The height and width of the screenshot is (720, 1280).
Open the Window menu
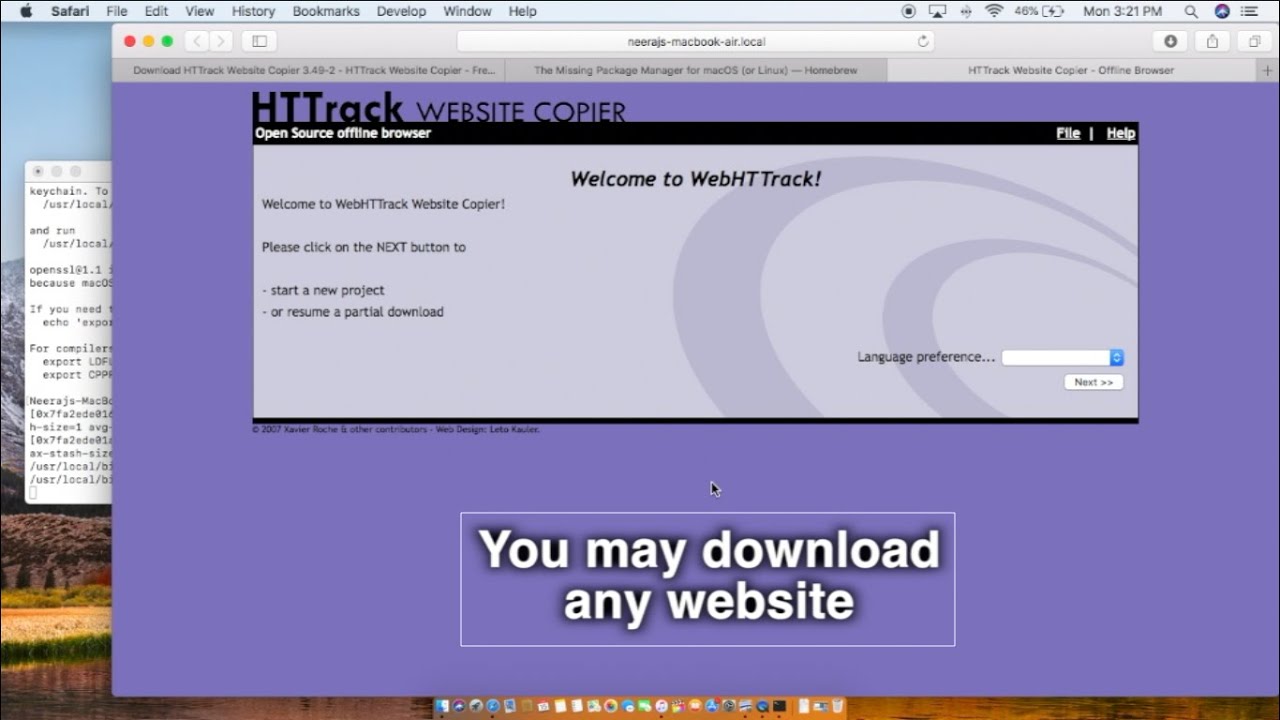pyautogui.click(x=467, y=11)
